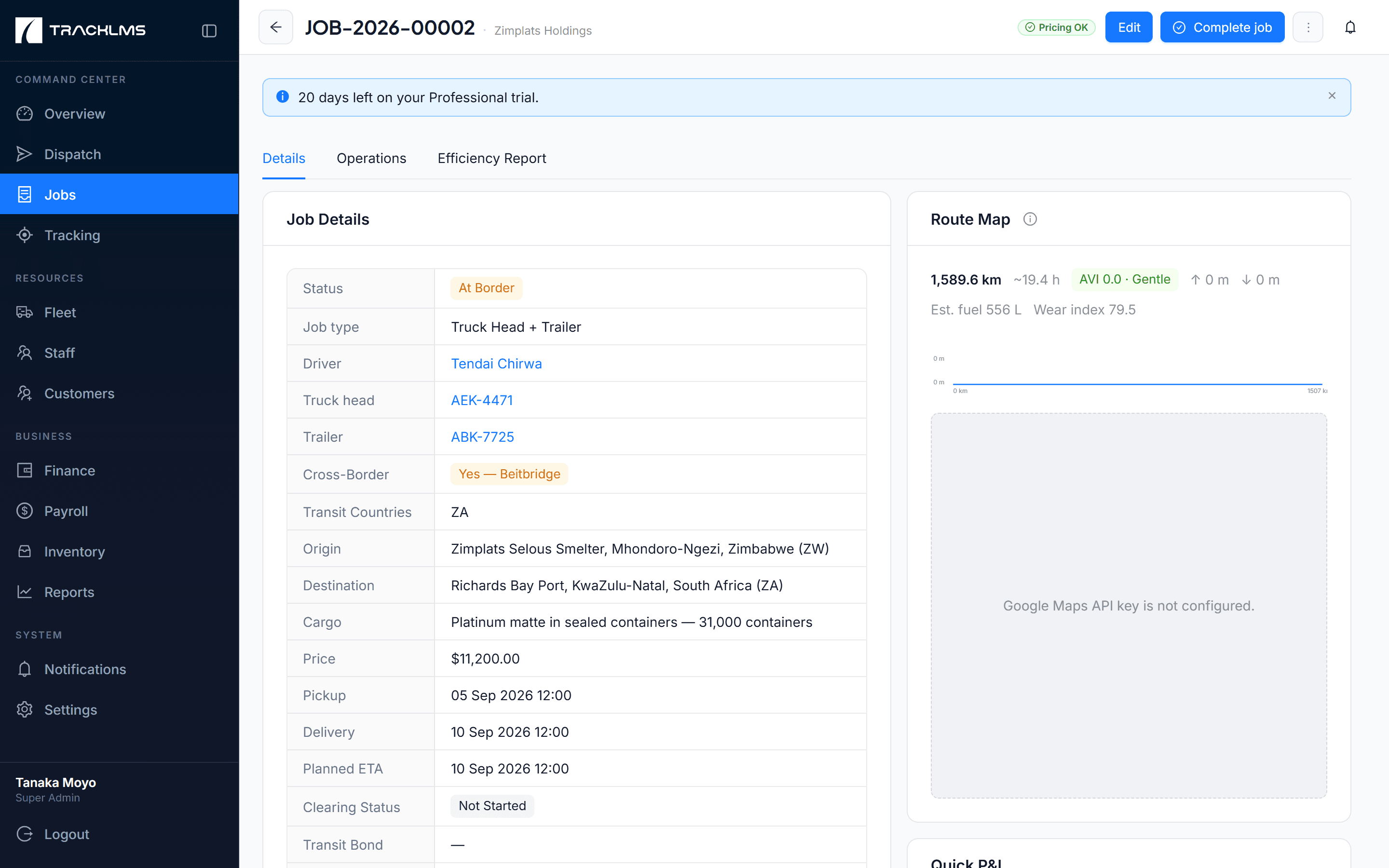The image size is (1389, 868).
Task: Open trailer ABK-7725 link
Action: click(x=483, y=437)
